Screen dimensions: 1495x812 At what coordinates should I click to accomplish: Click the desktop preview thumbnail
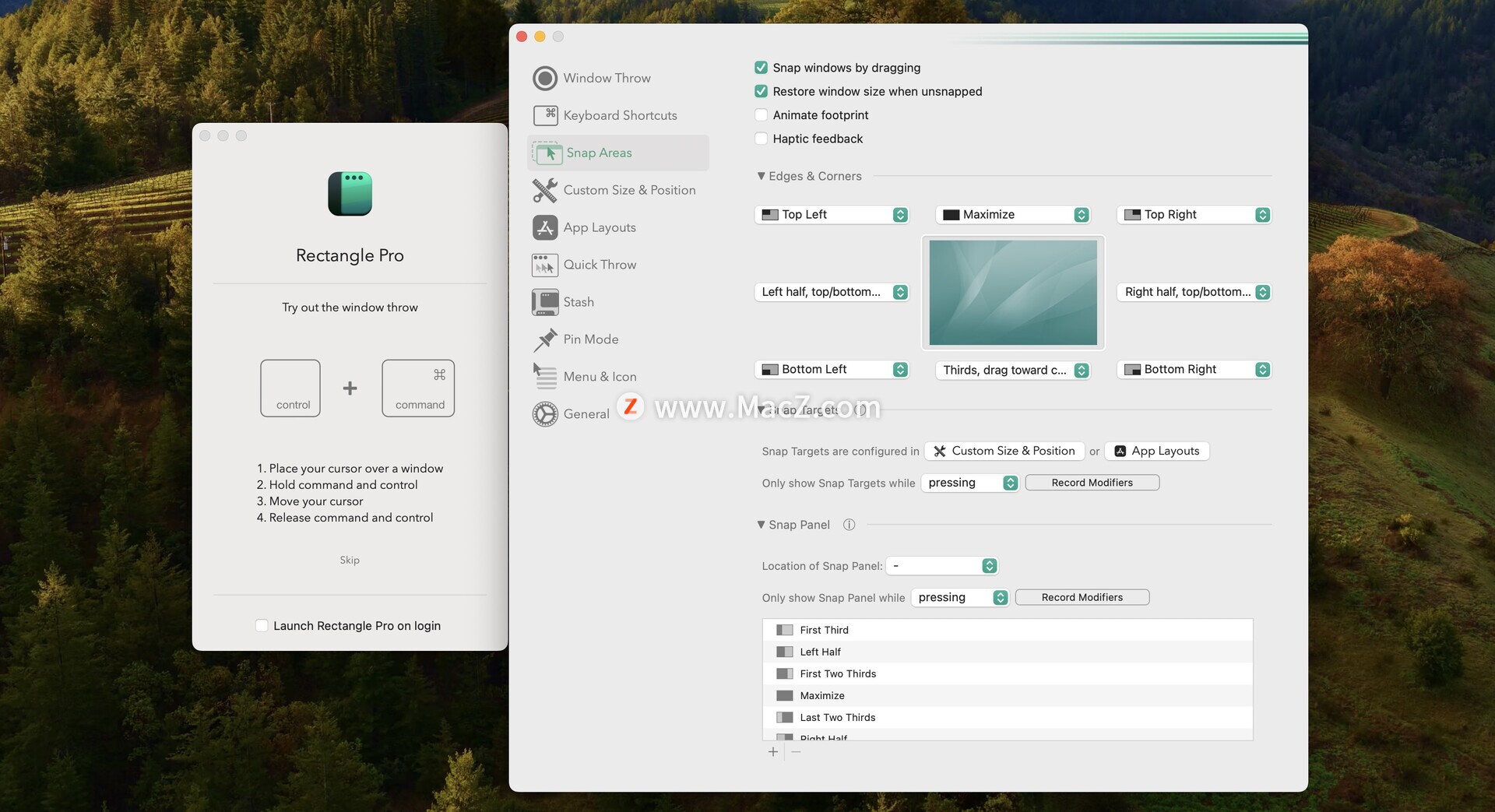1013,293
